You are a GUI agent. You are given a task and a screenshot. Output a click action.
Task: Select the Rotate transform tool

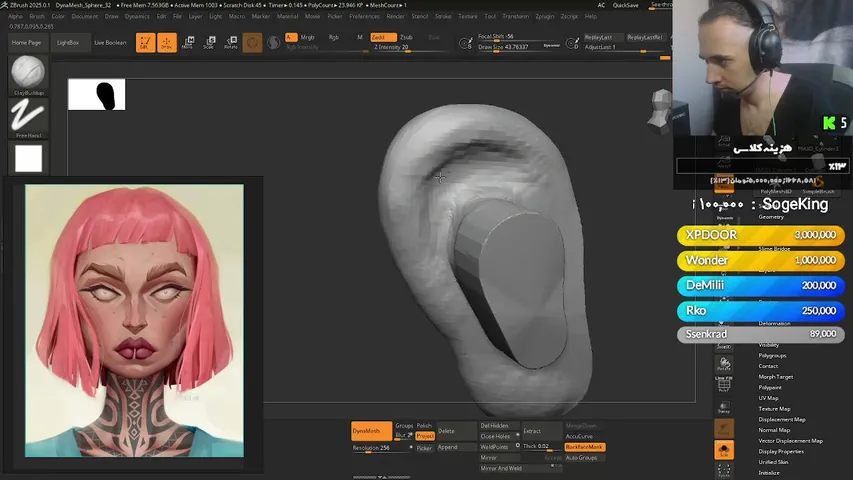[231, 42]
